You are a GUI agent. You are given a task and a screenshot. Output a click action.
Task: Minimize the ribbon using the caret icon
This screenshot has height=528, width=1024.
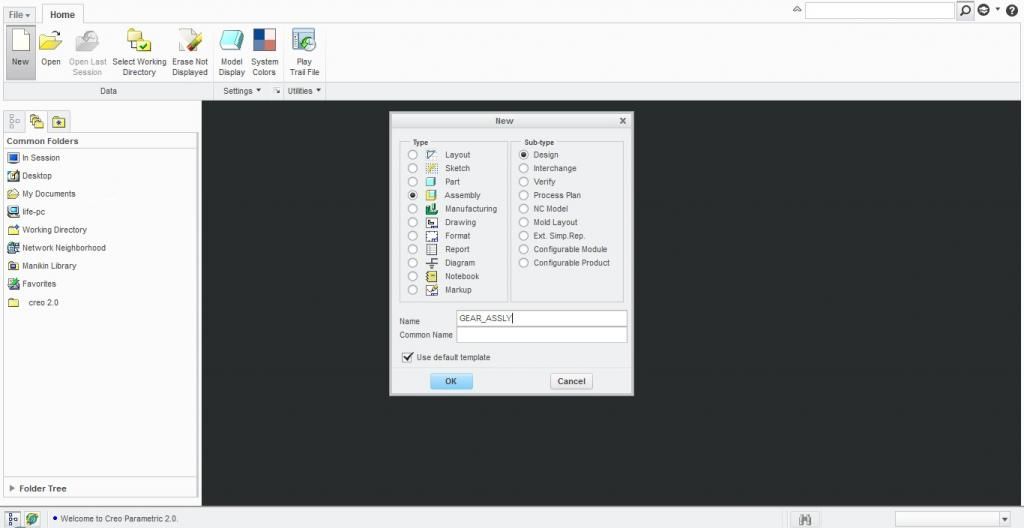797,10
